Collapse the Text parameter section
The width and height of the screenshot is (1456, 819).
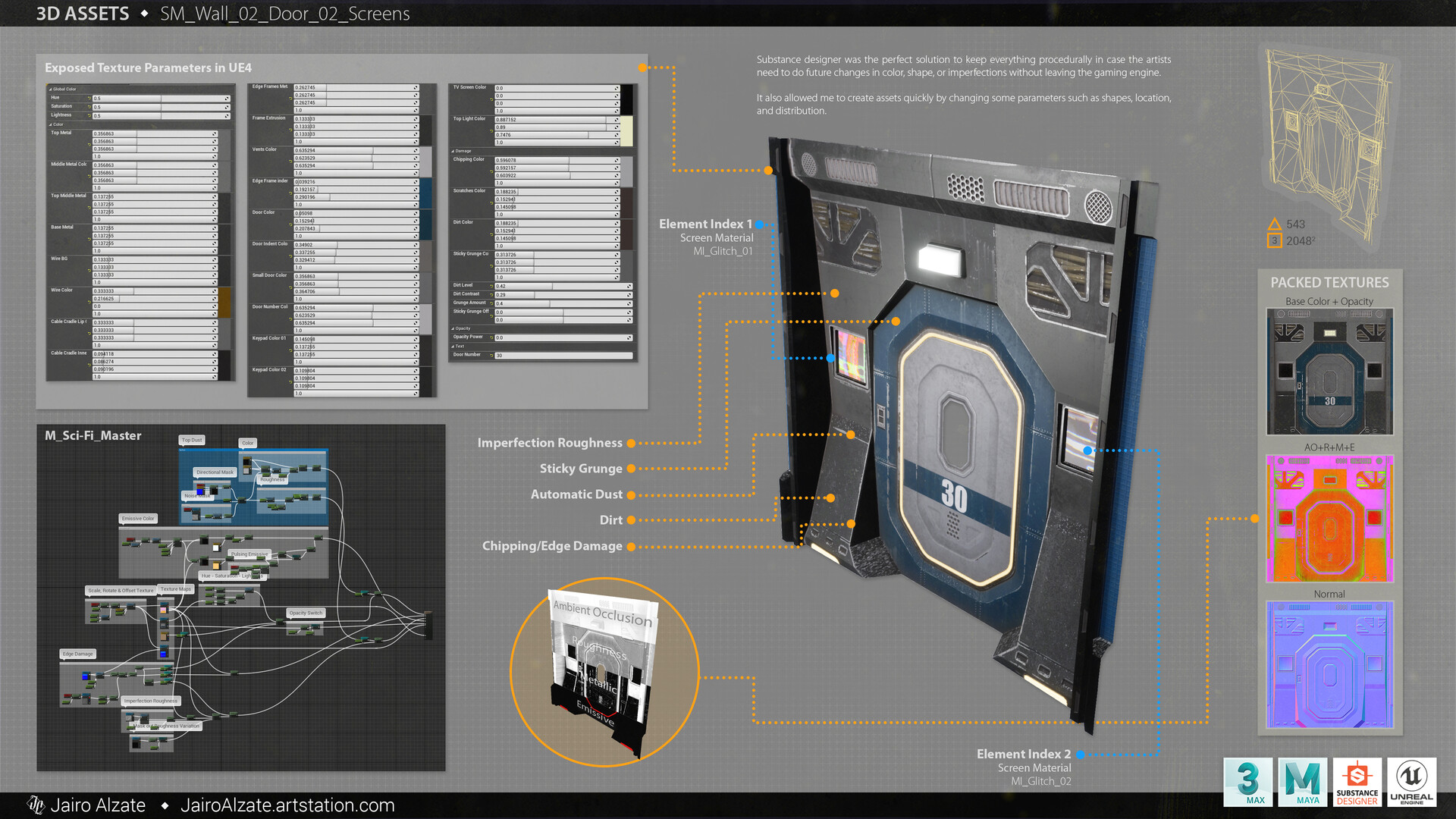[453, 347]
